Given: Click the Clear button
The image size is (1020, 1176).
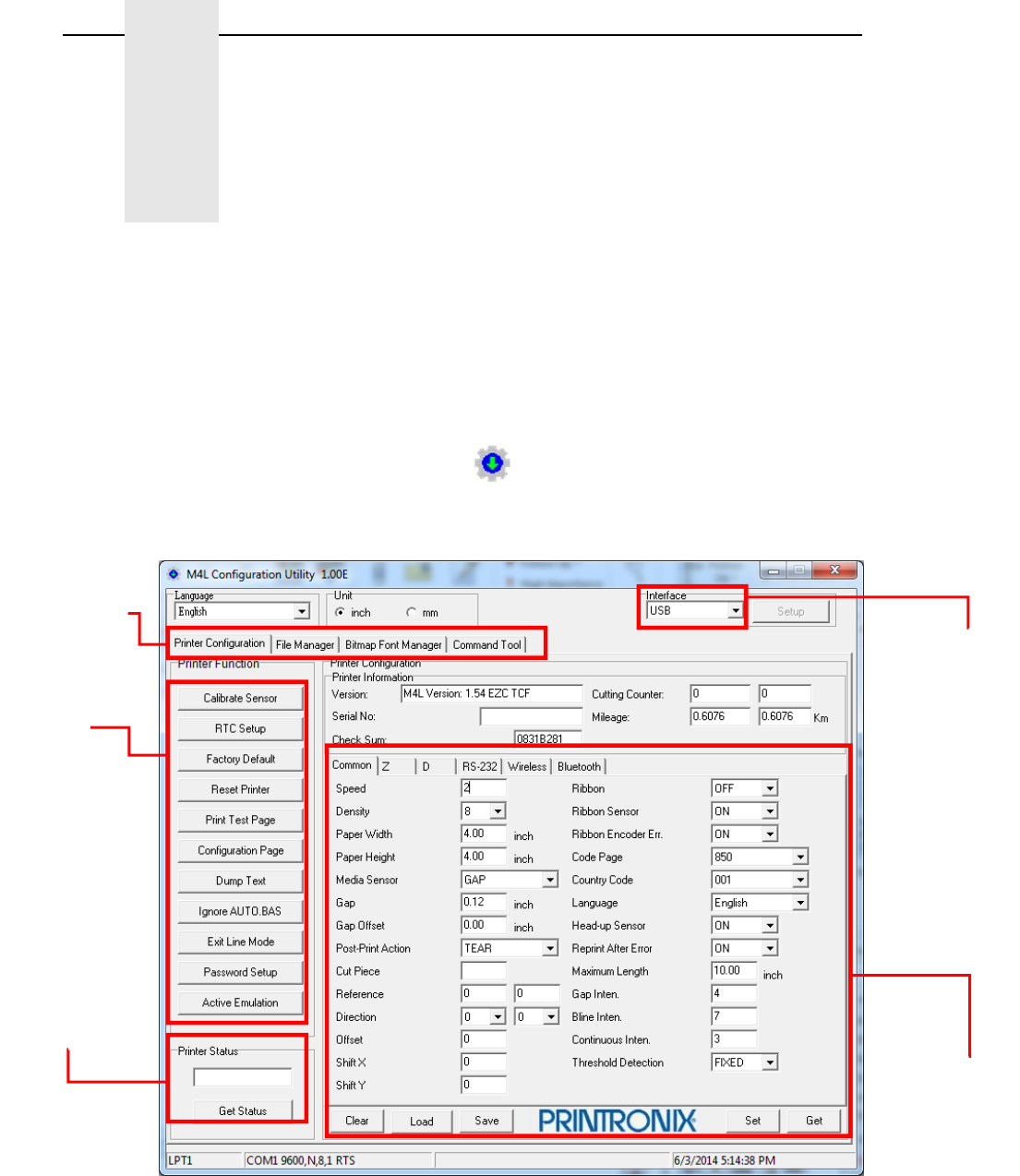Looking at the screenshot, I should (x=357, y=1121).
